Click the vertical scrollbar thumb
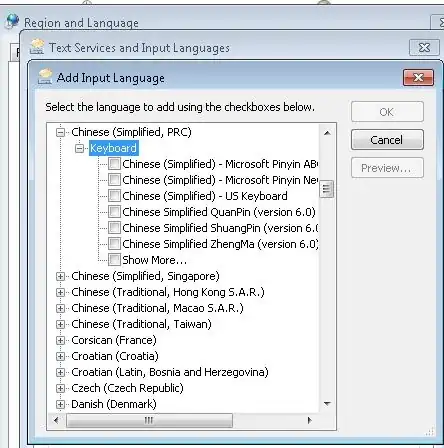444x448 pixels. tap(327, 189)
